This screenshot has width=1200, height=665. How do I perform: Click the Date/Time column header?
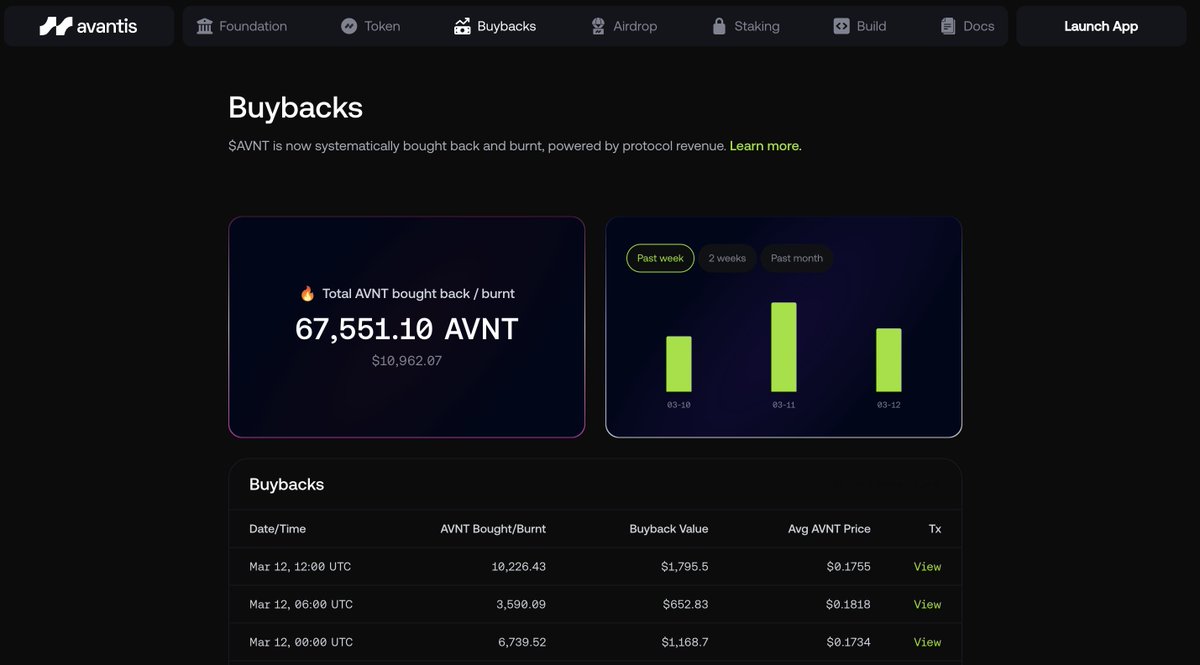click(x=278, y=529)
